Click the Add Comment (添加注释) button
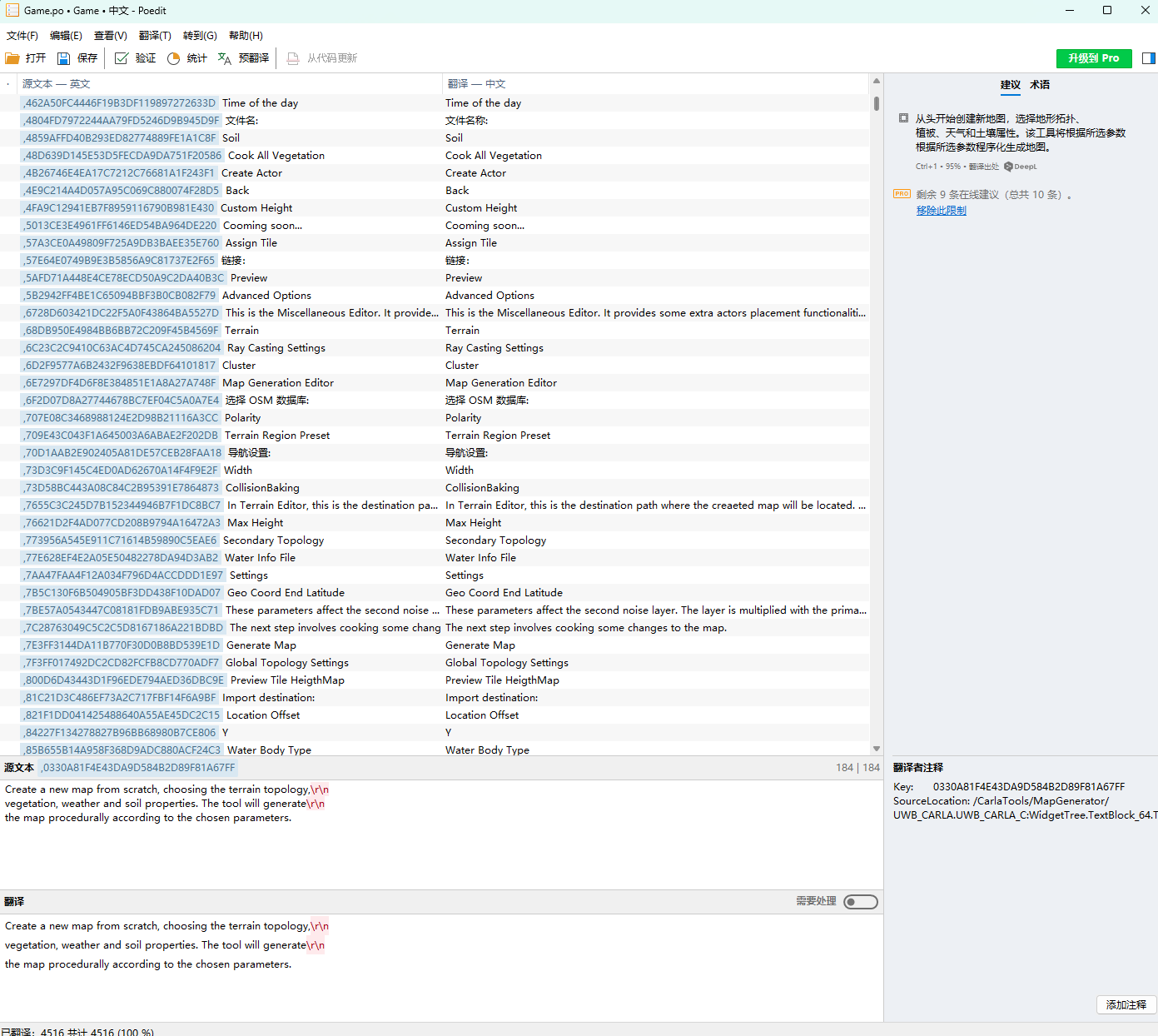 pyautogui.click(x=1126, y=1005)
